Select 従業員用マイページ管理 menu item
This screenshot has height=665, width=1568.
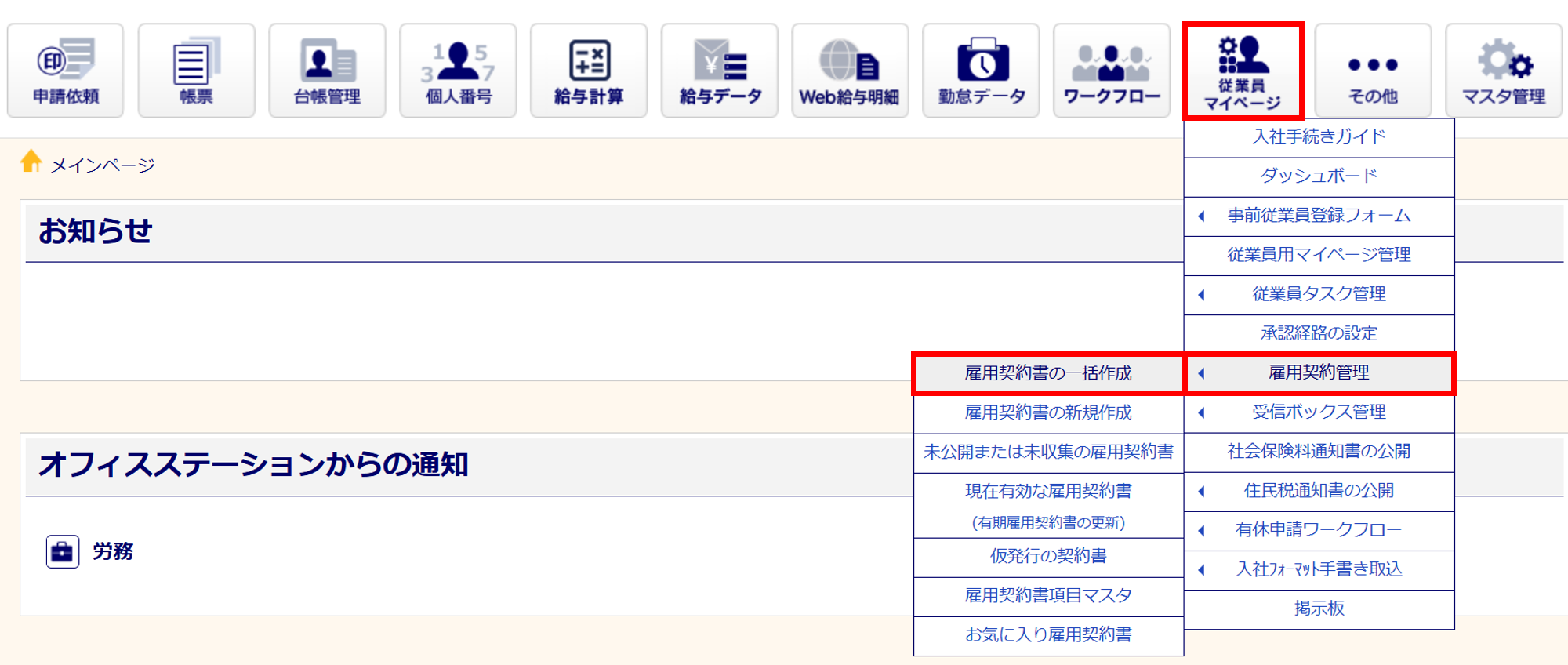click(1319, 255)
